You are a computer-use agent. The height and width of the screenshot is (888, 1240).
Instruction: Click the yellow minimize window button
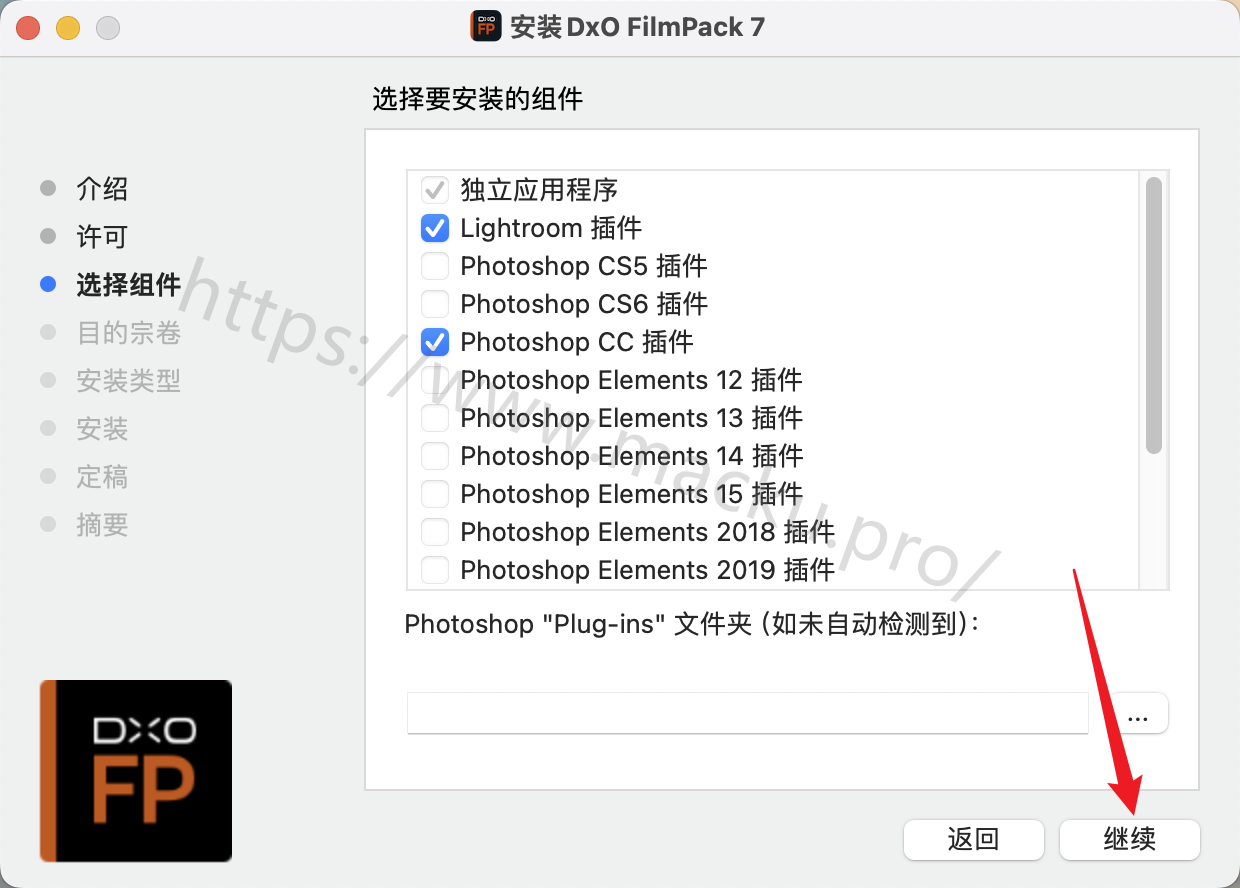coord(68,28)
